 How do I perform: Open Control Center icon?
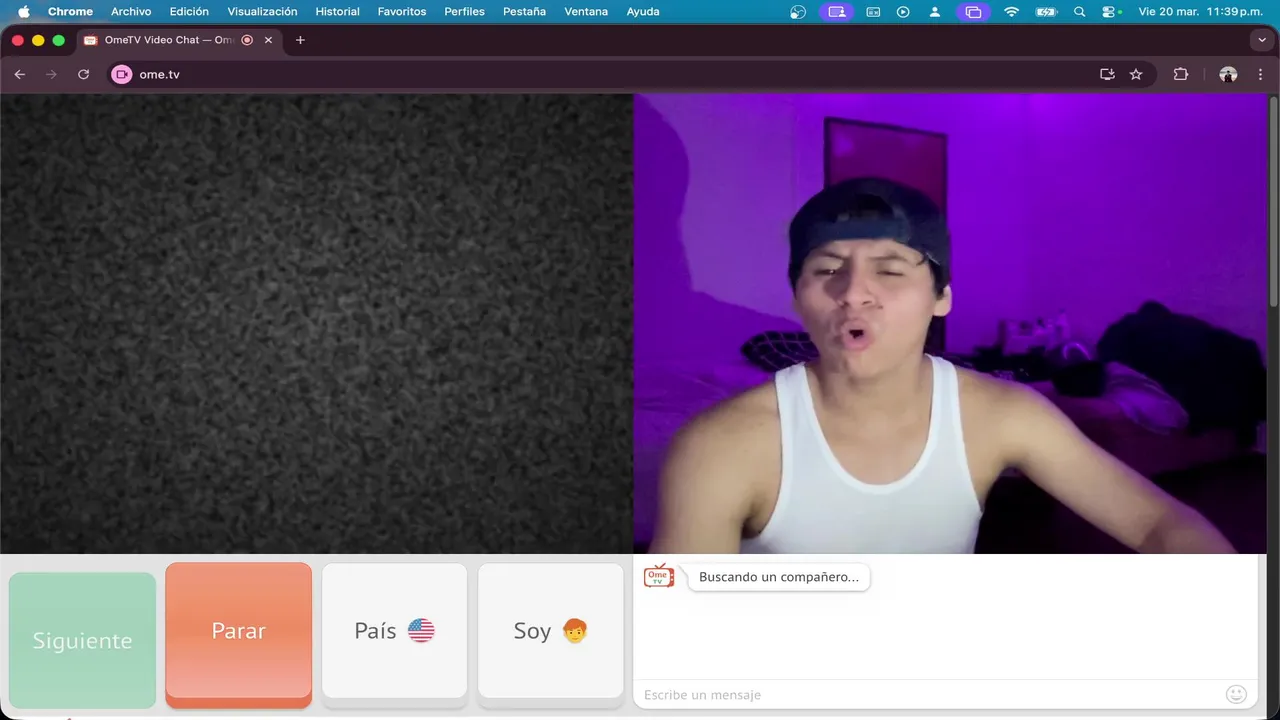click(x=1110, y=12)
